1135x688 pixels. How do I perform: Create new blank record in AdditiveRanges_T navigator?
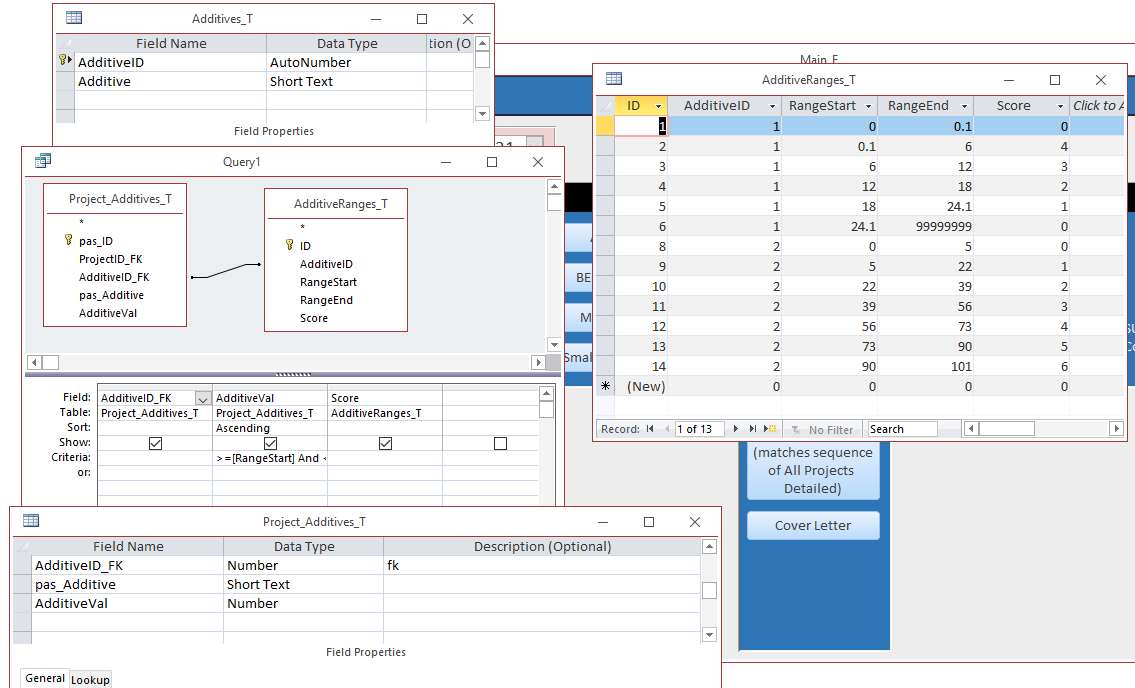tap(770, 429)
